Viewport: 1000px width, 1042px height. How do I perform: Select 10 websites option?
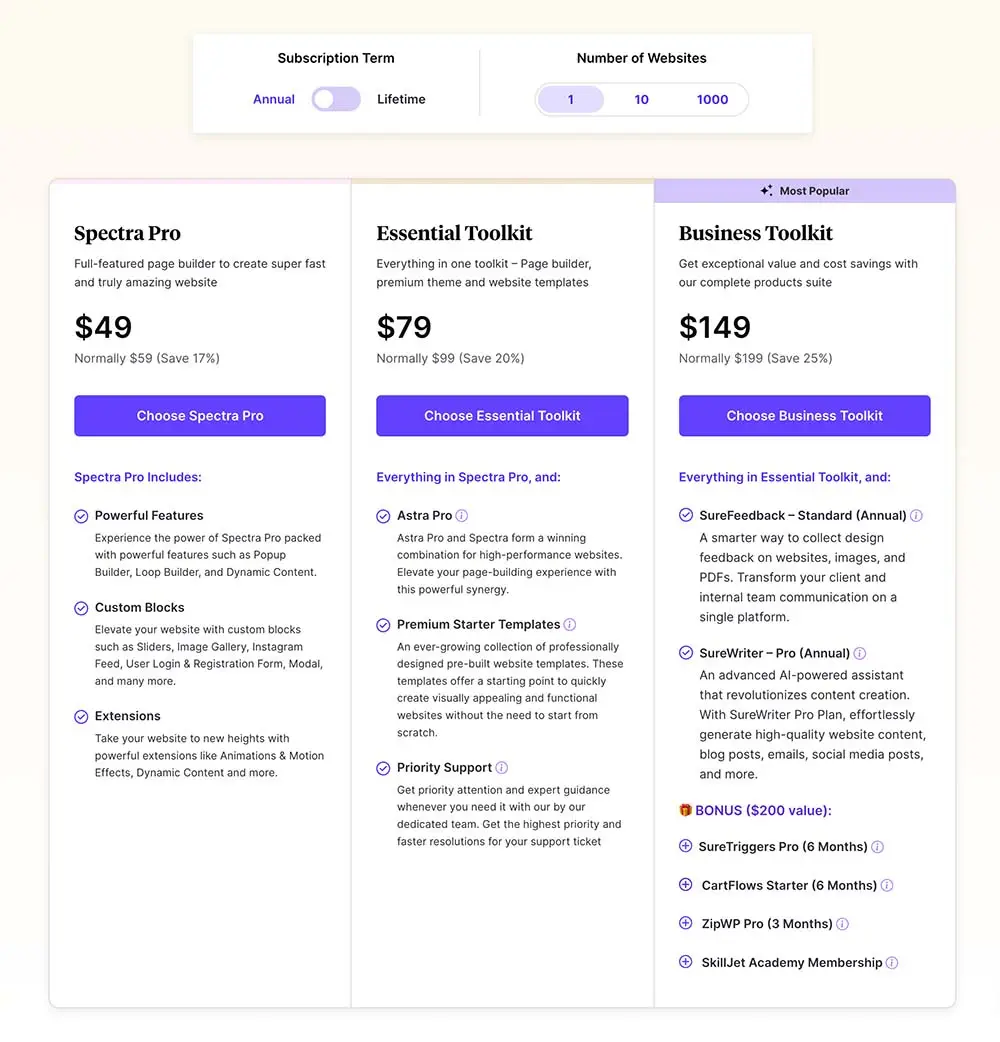tap(641, 100)
